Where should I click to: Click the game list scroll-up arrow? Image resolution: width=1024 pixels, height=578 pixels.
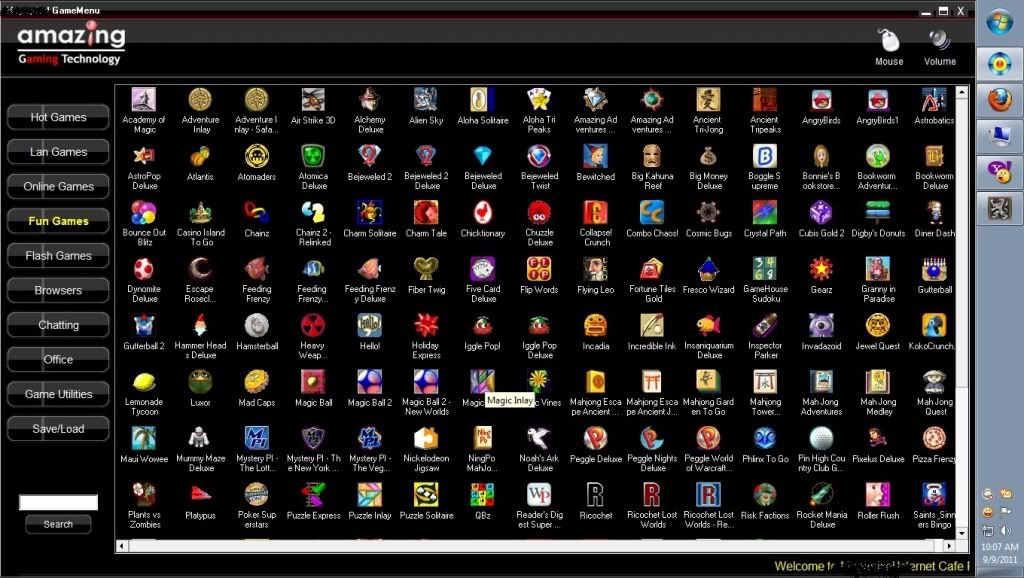pos(961,92)
